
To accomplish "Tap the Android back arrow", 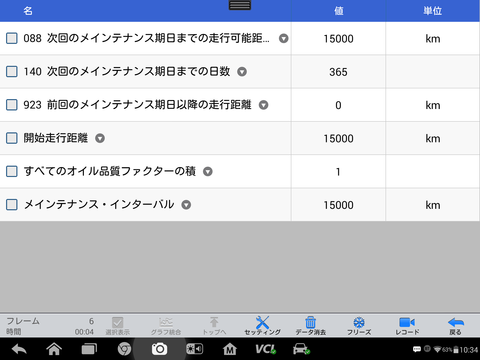I will pyautogui.click(x=19, y=349).
